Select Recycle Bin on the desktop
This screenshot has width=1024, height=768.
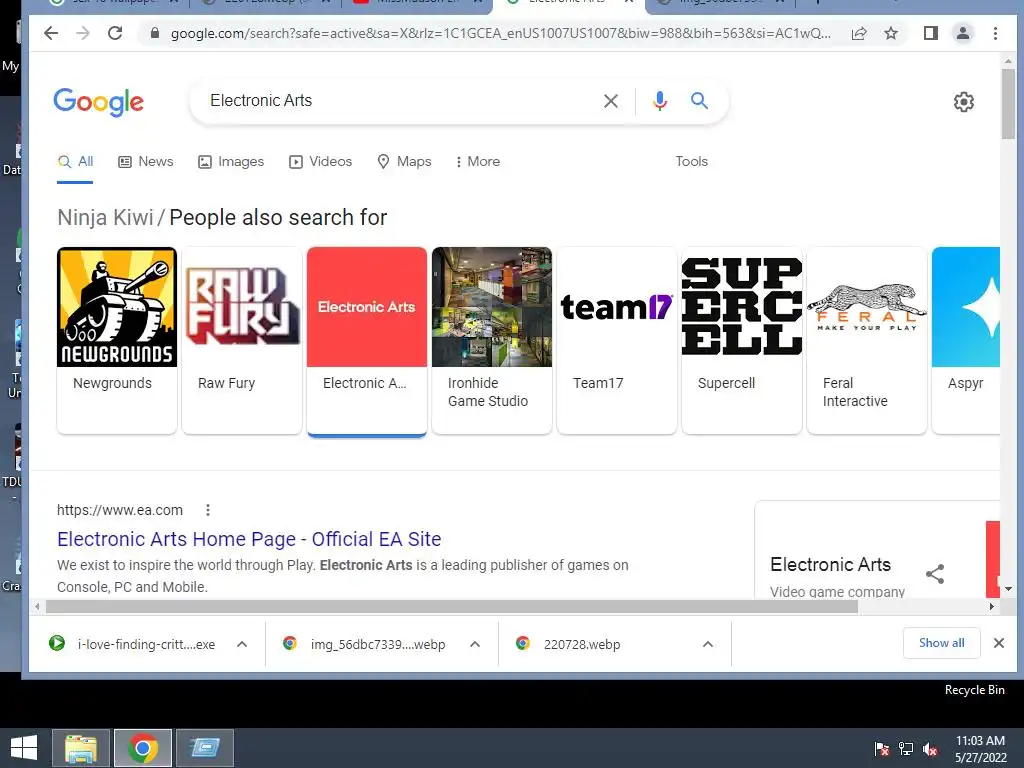pyautogui.click(x=974, y=690)
